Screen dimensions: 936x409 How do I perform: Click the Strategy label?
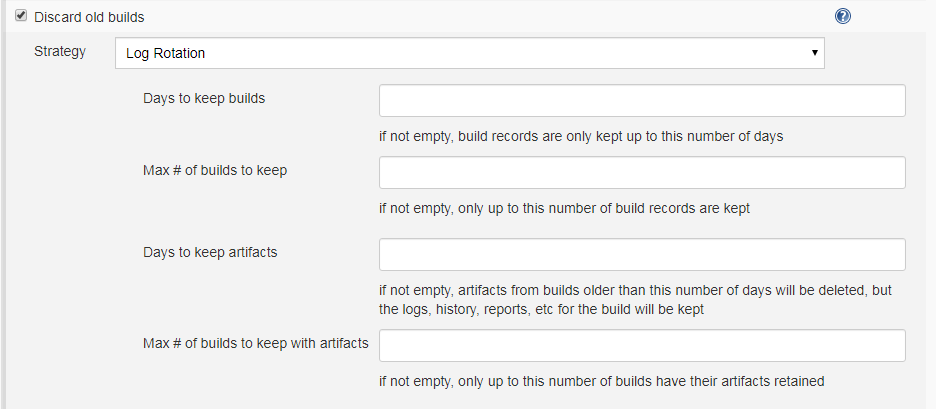[60, 51]
